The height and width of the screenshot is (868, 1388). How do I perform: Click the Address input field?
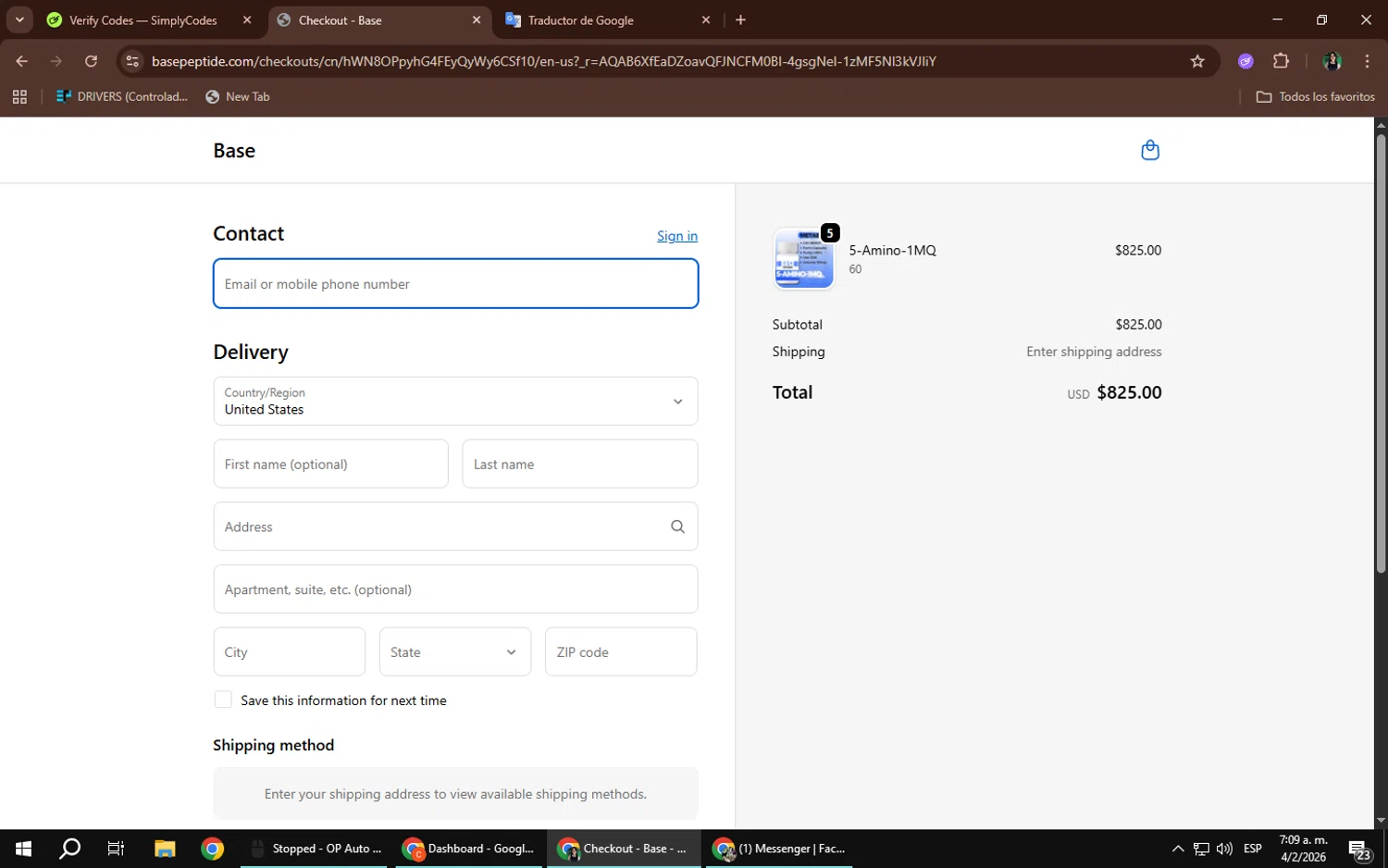455,527
